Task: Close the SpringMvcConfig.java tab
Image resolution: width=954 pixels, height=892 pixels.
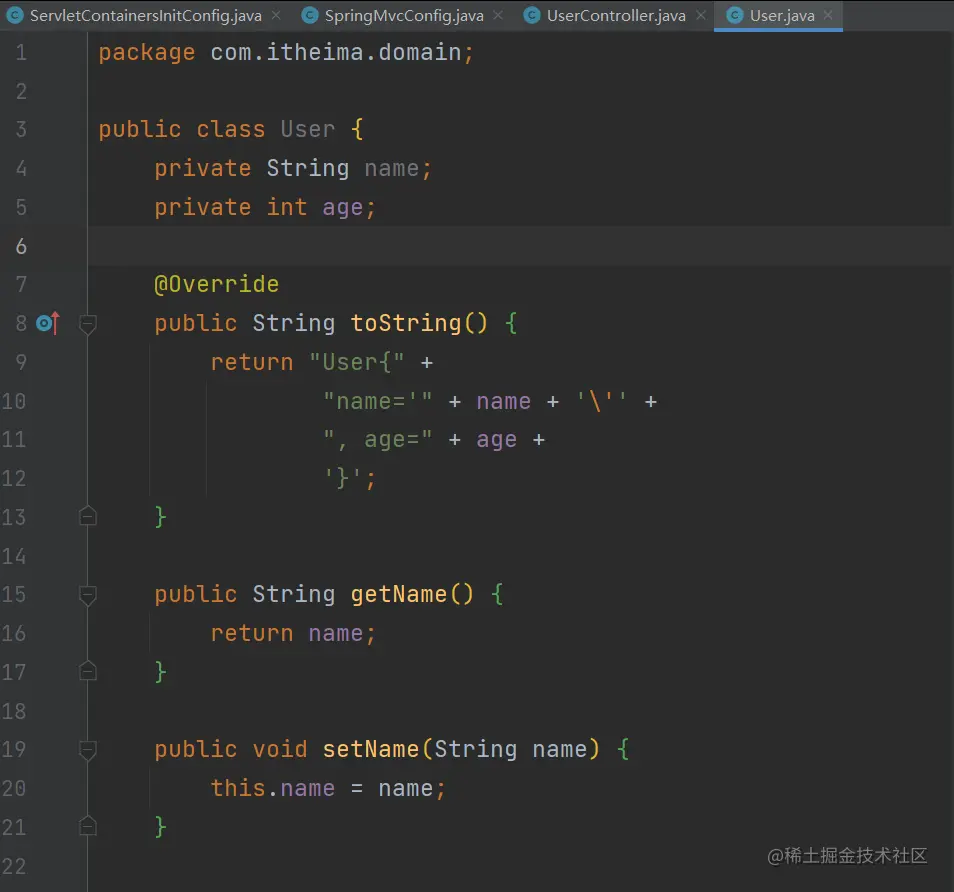Action: 498,15
